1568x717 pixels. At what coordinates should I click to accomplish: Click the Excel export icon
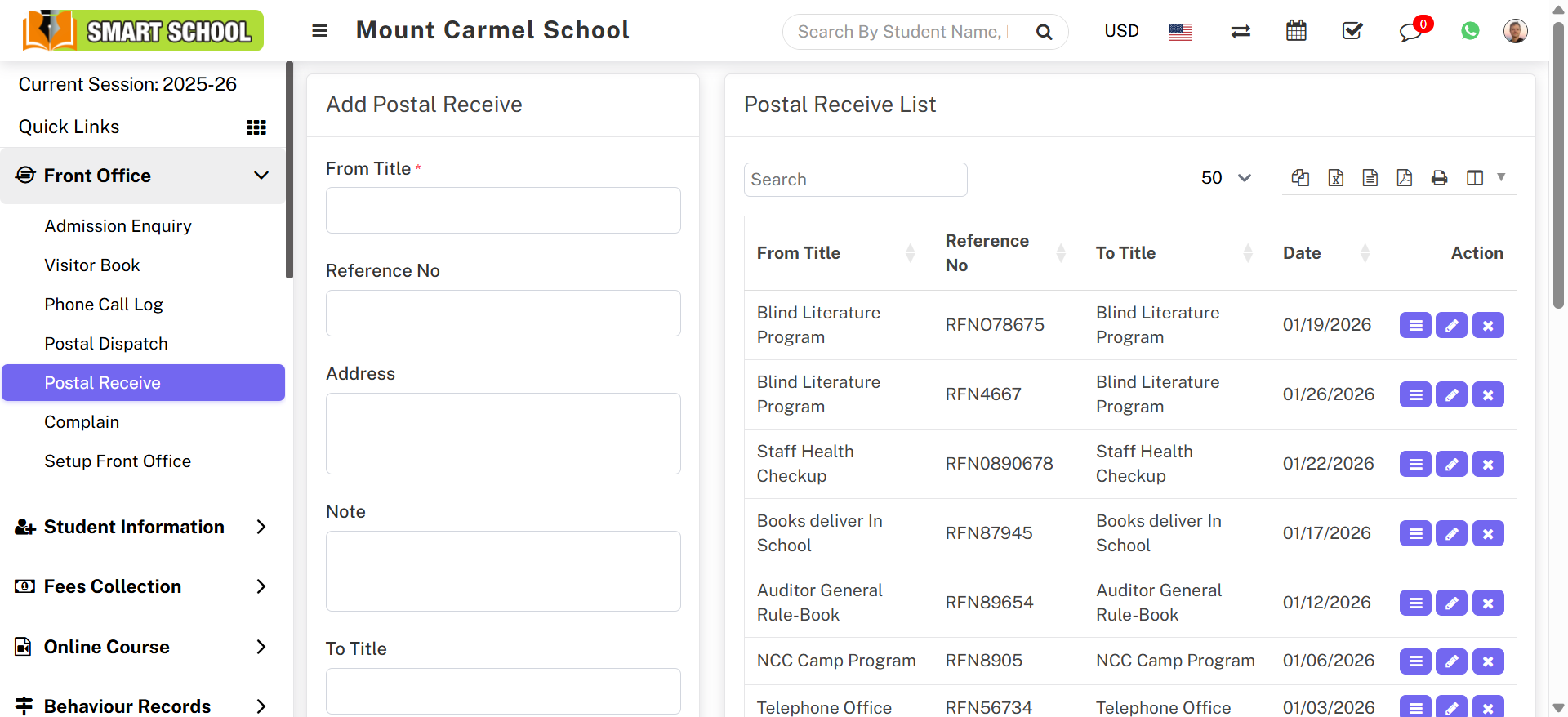point(1336,178)
